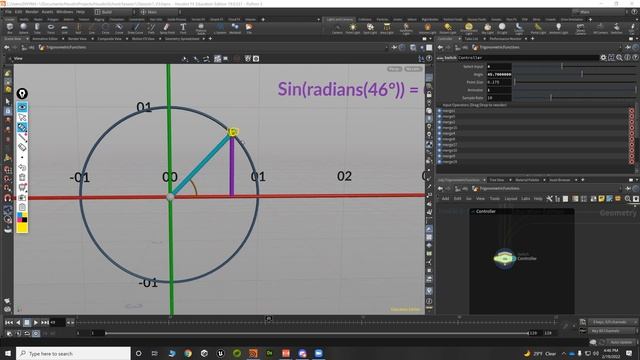The width and height of the screenshot is (640, 360).
Task: Select the Draw Curve shelf tool
Action: point(136,29)
